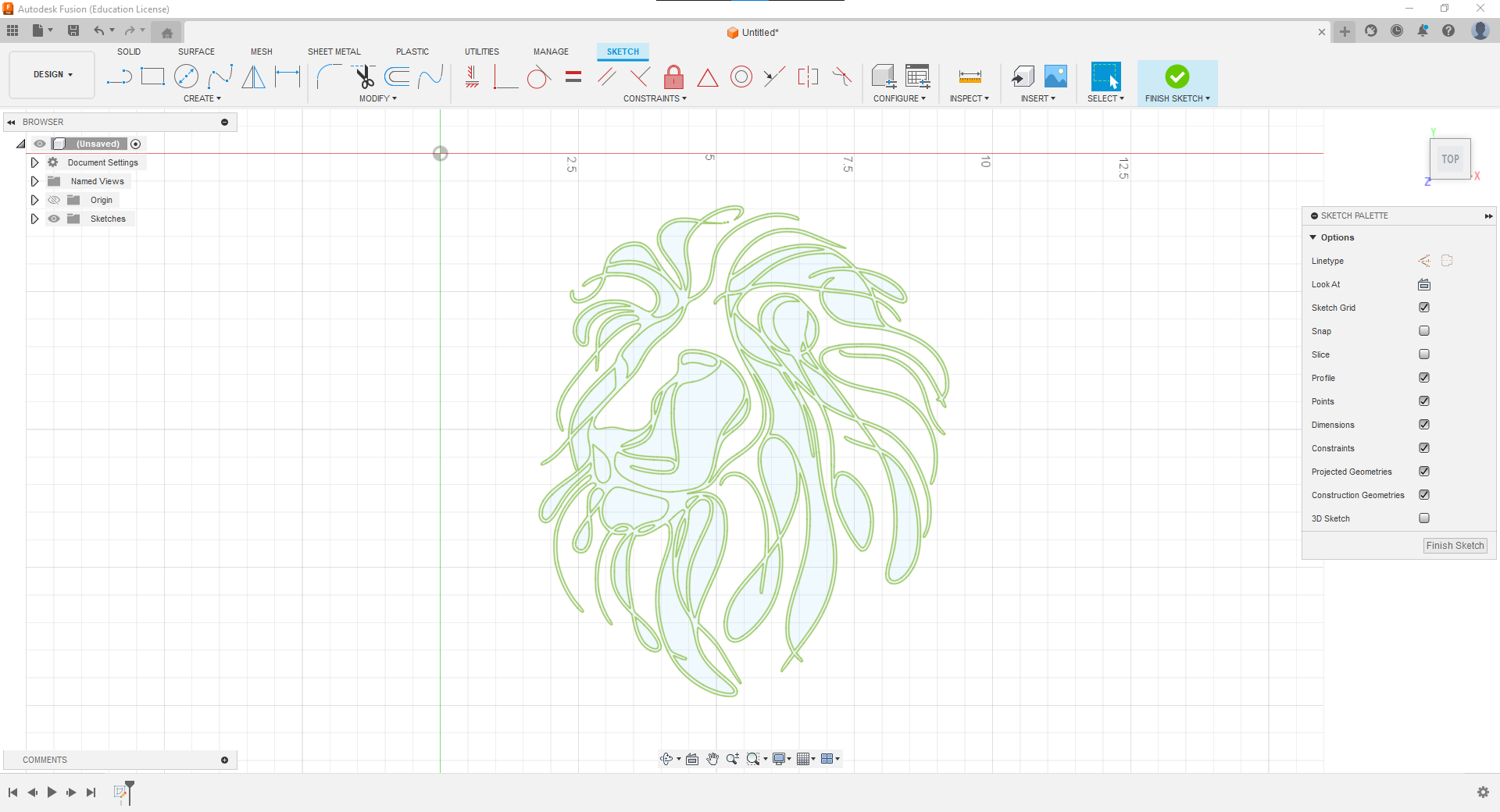The width and height of the screenshot is (1500, 812).
Task: Click the sketch feature in the timeline
Action: [120, 792]
